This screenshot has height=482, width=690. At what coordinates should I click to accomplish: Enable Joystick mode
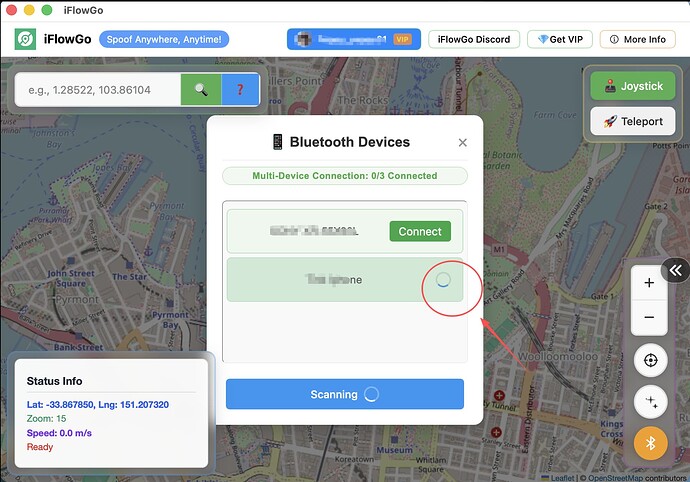(x=633, y=86)
